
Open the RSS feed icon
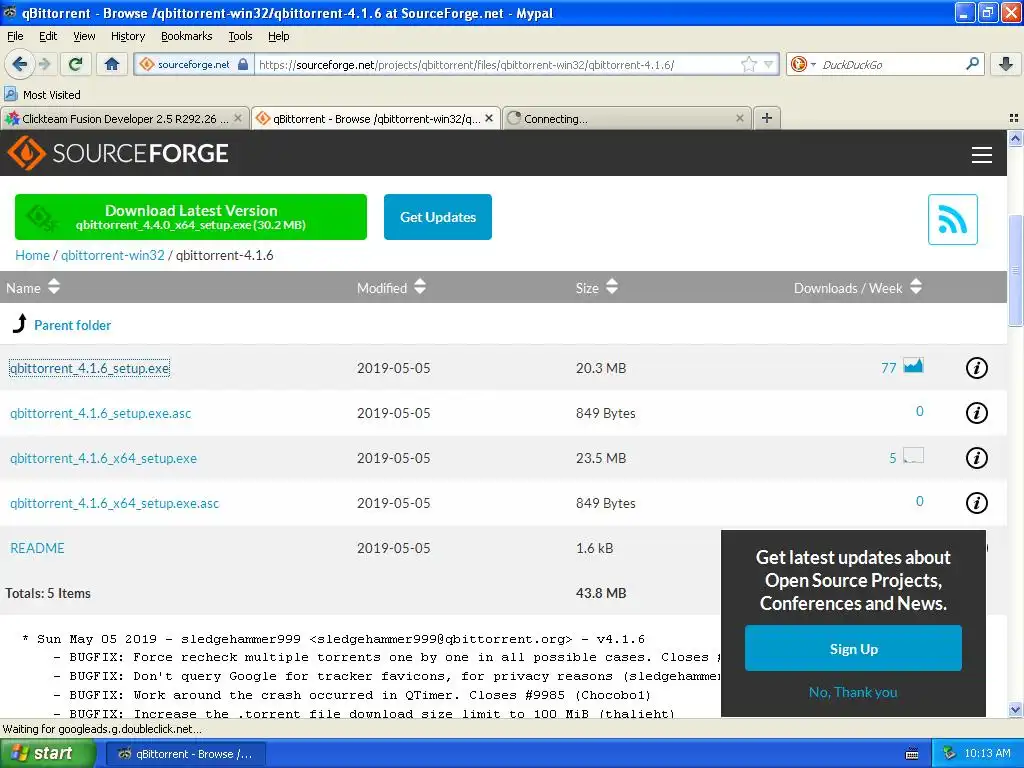click(952, 219)
